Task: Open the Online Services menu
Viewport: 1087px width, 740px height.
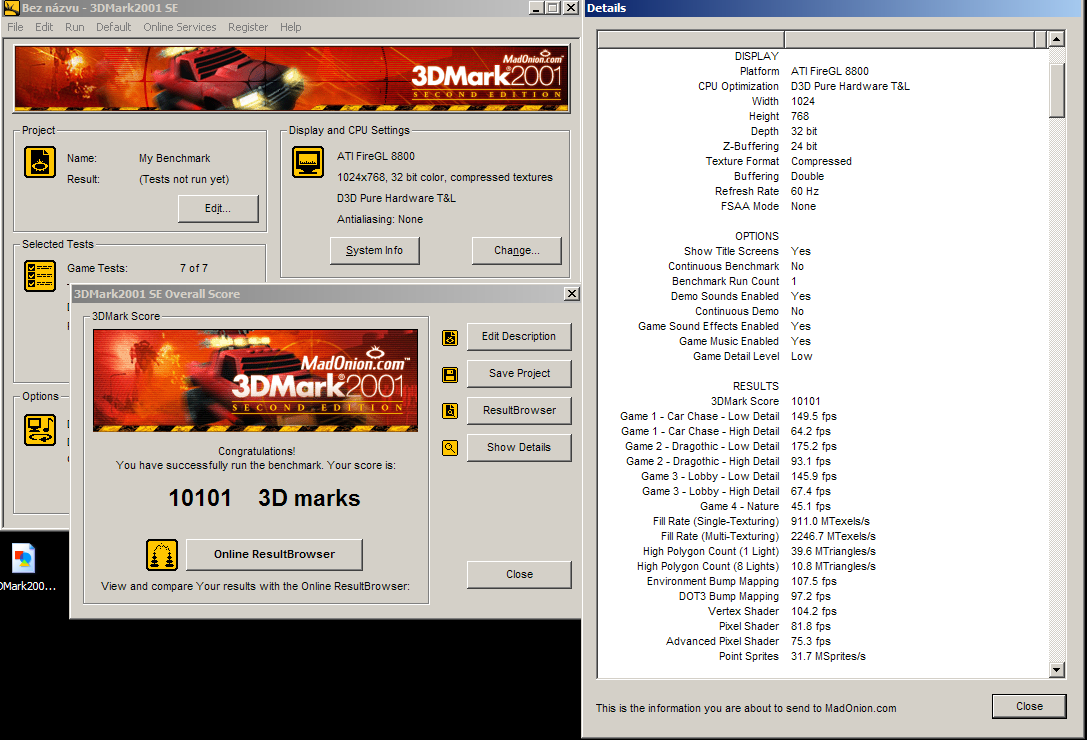Action: 179,27
